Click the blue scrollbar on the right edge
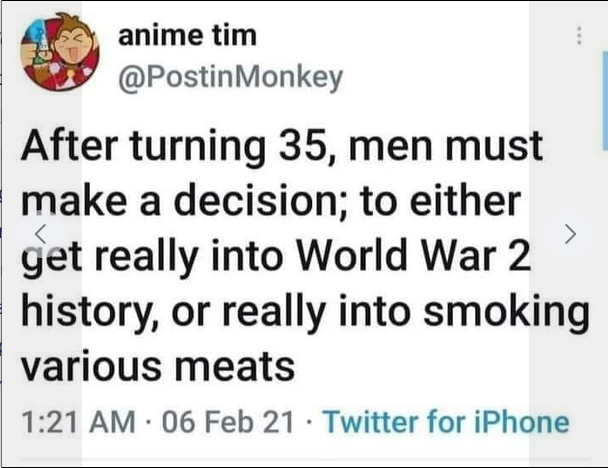608x468 pixels. [x=604, y=100]
